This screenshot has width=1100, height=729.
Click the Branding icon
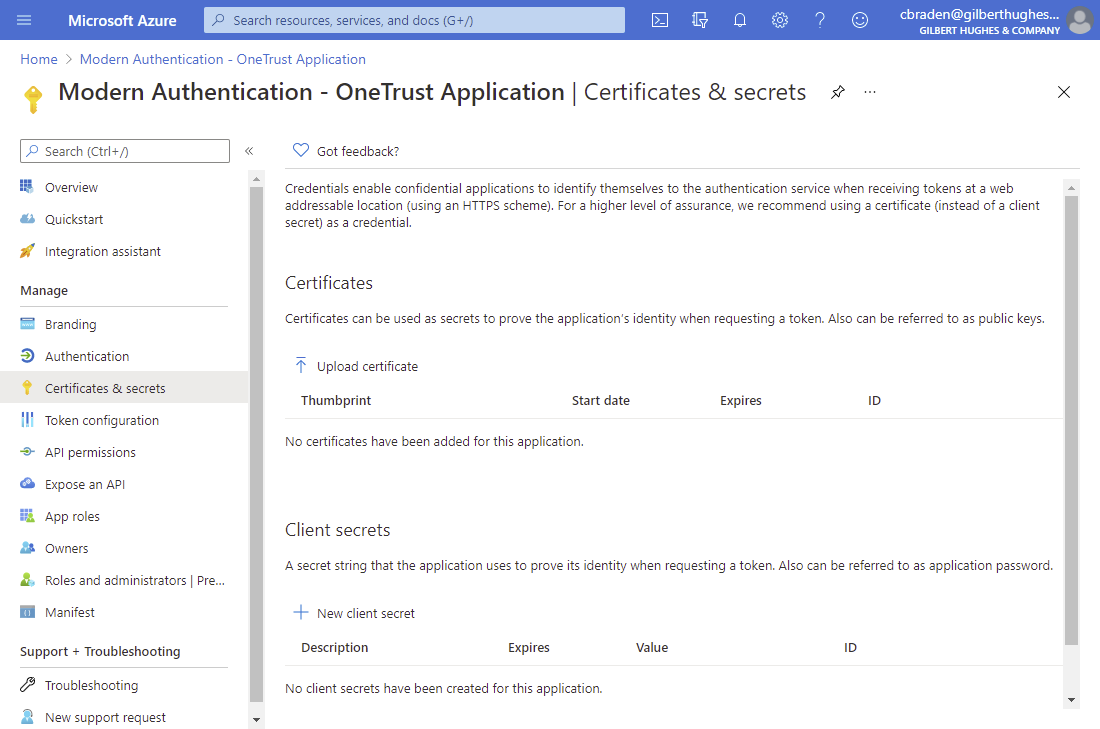[x=27, y=323]
